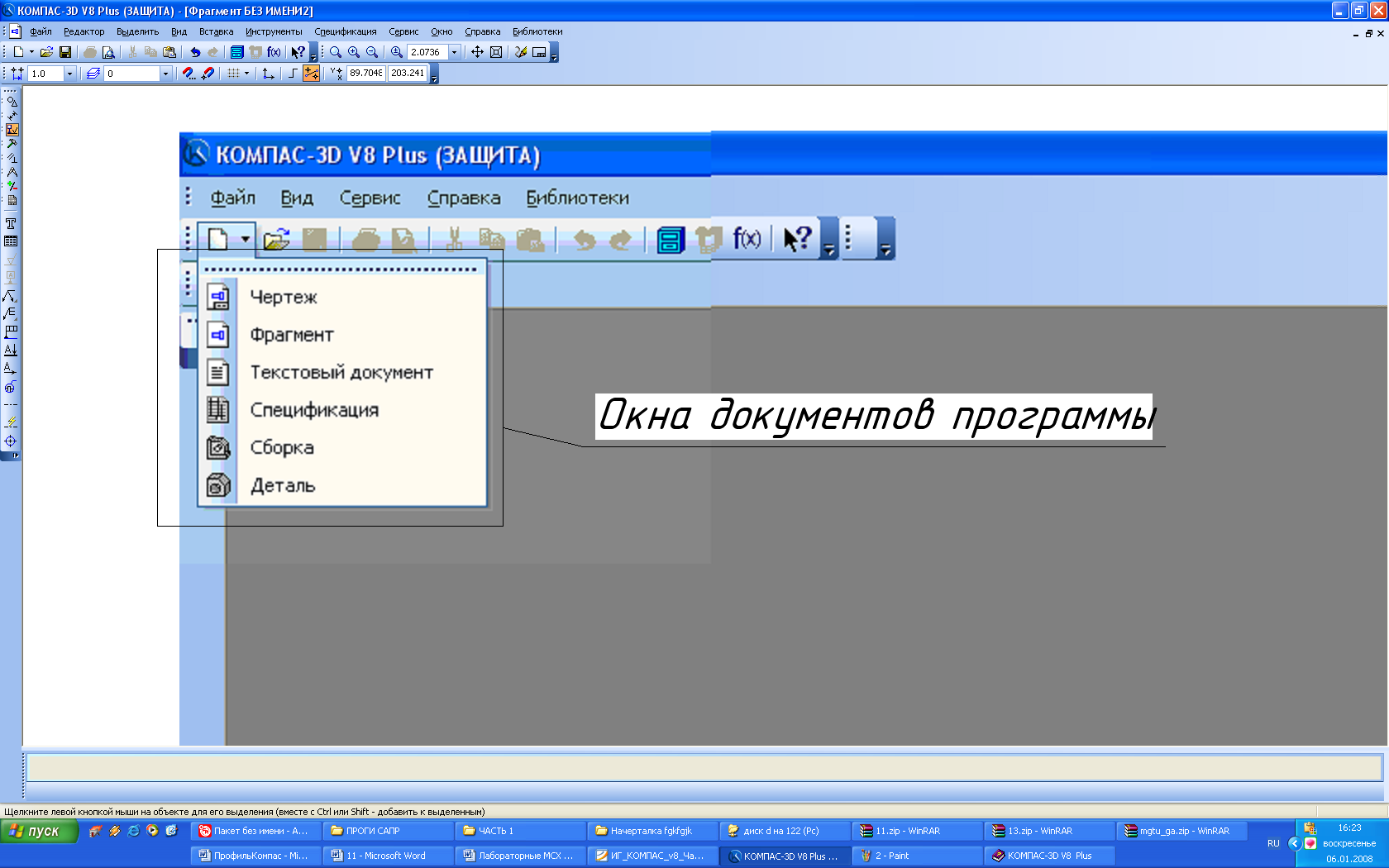
Task: Expand the grid settings arrow
Action: 246,74
